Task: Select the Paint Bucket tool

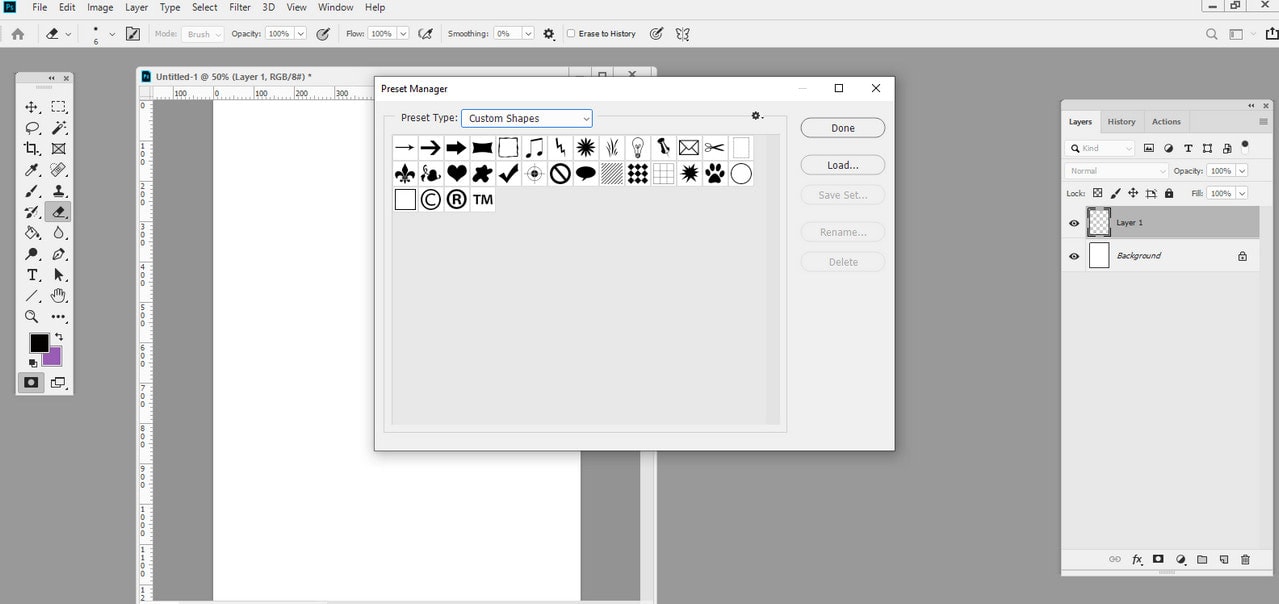Action: click(x=32, y=233)
